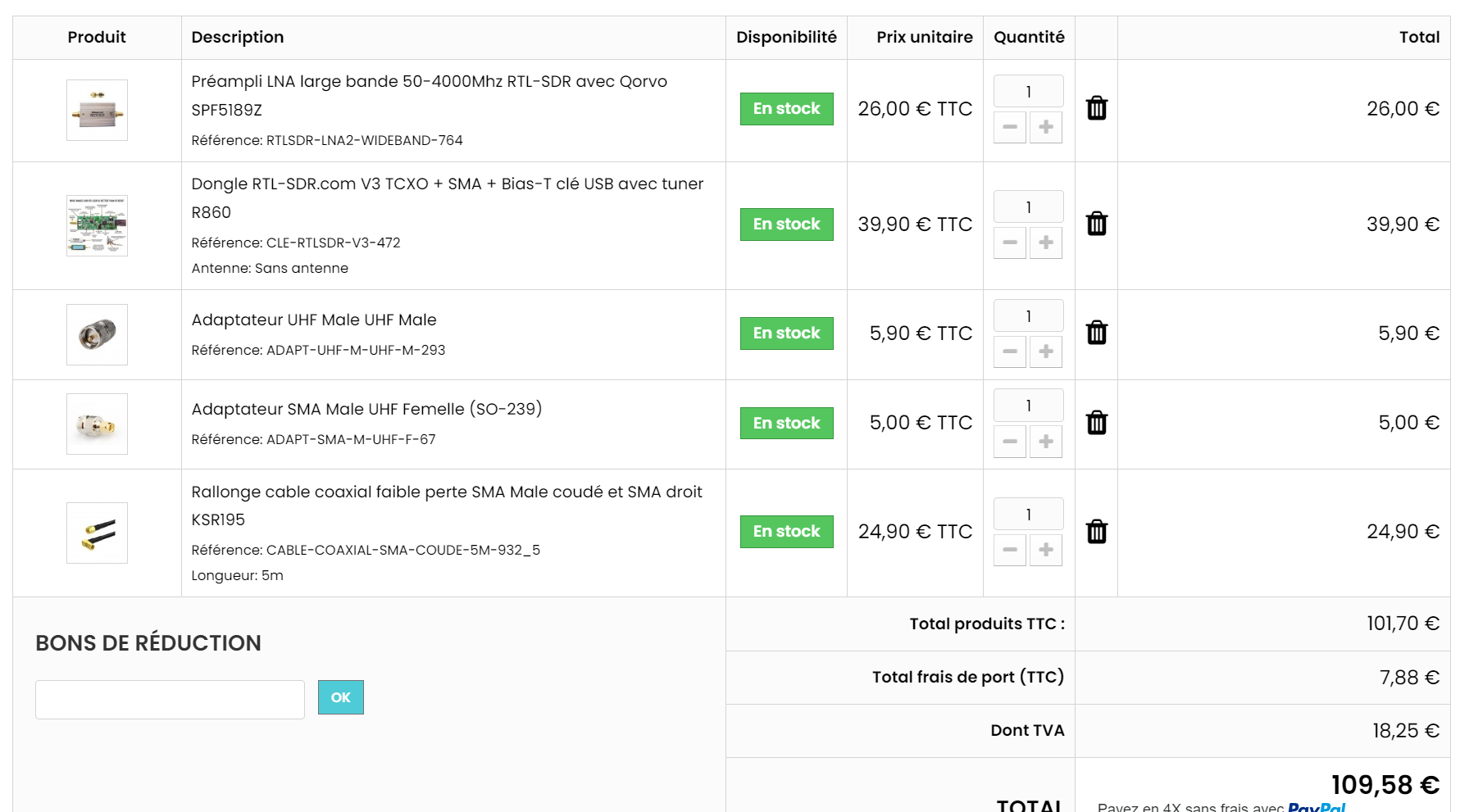
Task: Click the 'En stock' badge for Adaptateur UHF Male
Action: pyautogui.click(x=787, y=333)
